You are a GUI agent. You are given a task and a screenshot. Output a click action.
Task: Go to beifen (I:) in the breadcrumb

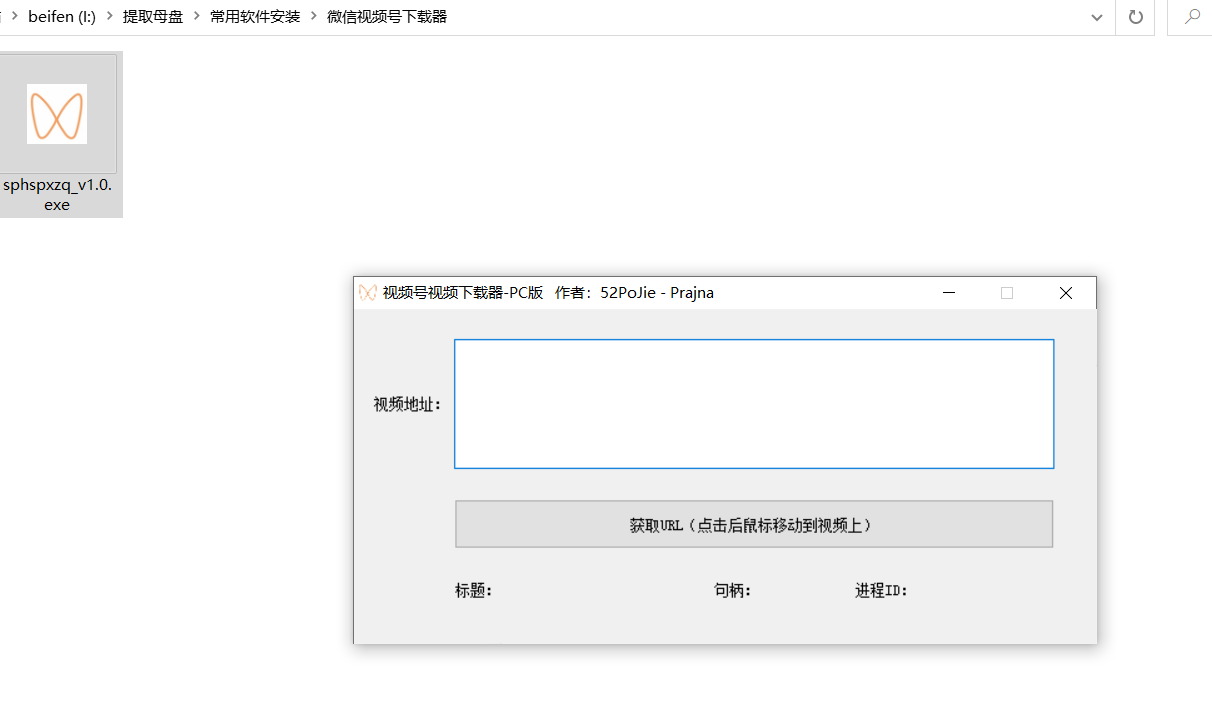pos(62,17)
